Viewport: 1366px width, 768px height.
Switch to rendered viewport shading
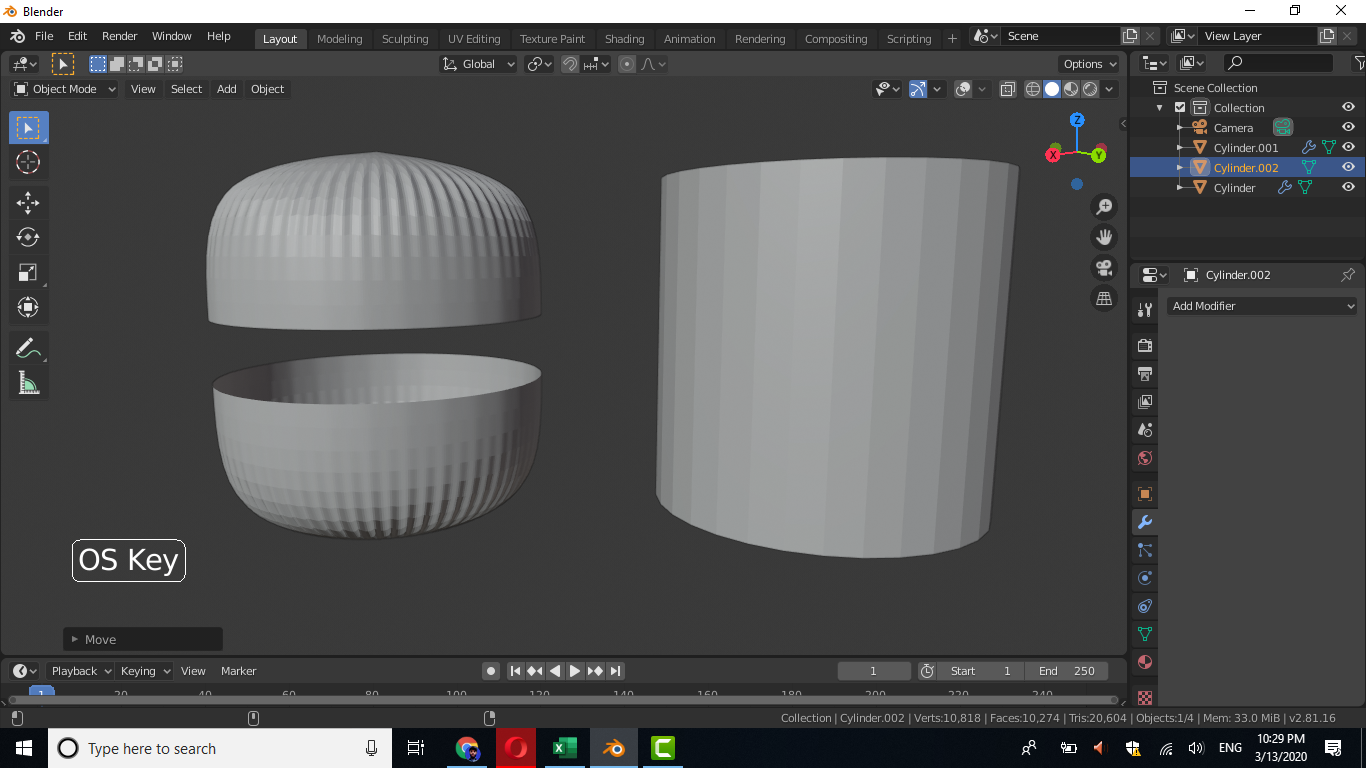tap(1088, 89)
